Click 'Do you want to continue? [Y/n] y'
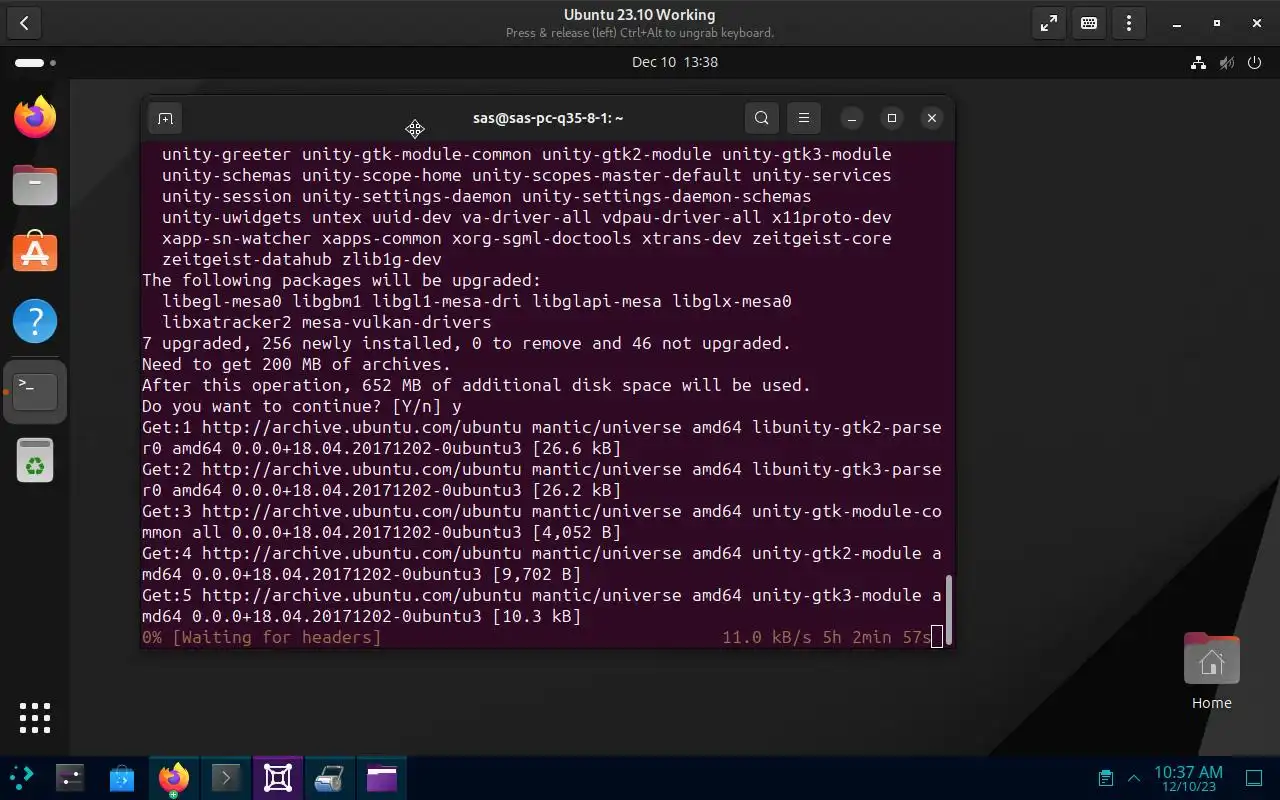The width and height of the screenshot is (1280, 800). pyautogui.click(x=302, y=406)
